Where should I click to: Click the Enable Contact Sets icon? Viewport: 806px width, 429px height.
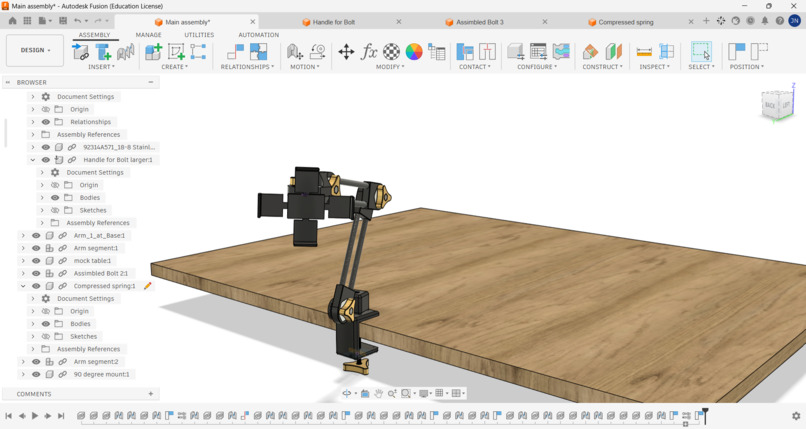[465, 52]
